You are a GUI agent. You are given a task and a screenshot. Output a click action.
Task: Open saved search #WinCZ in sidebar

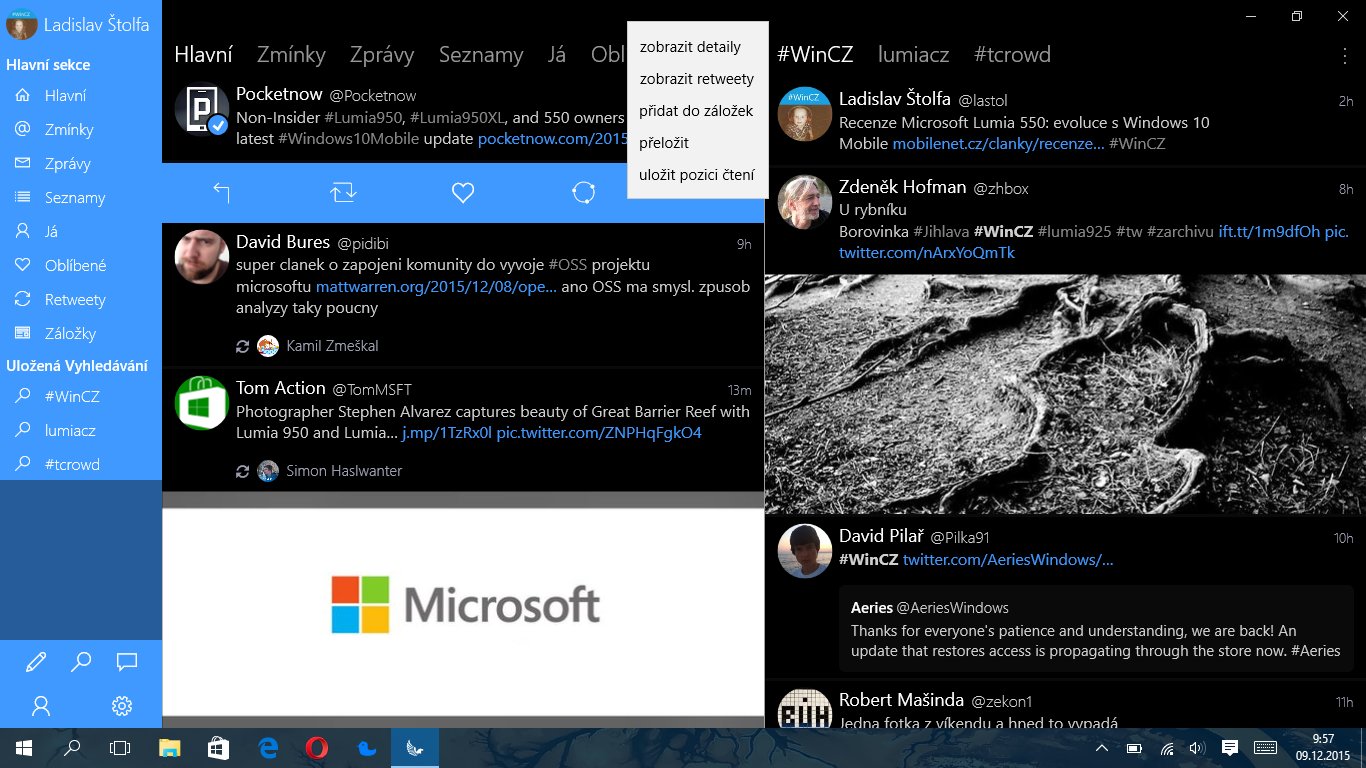[80, 397]
